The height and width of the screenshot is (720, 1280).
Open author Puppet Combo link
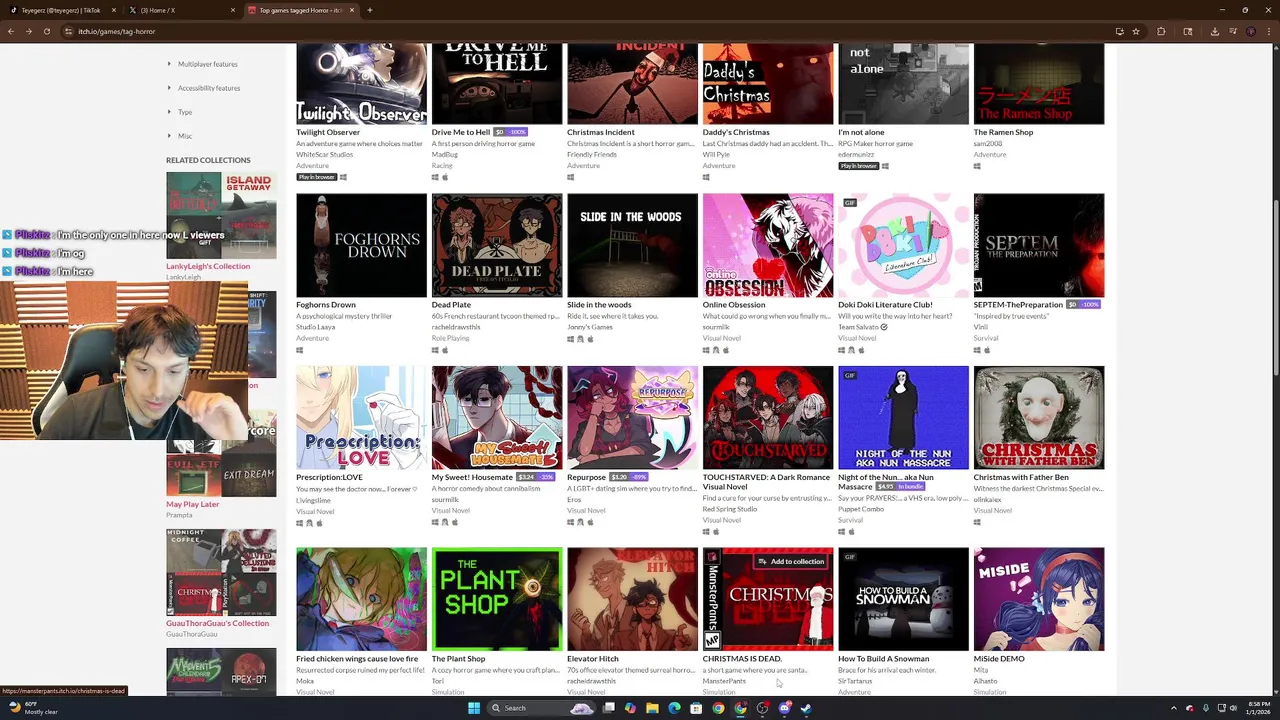pyautogui.click(x=861, y=509)
